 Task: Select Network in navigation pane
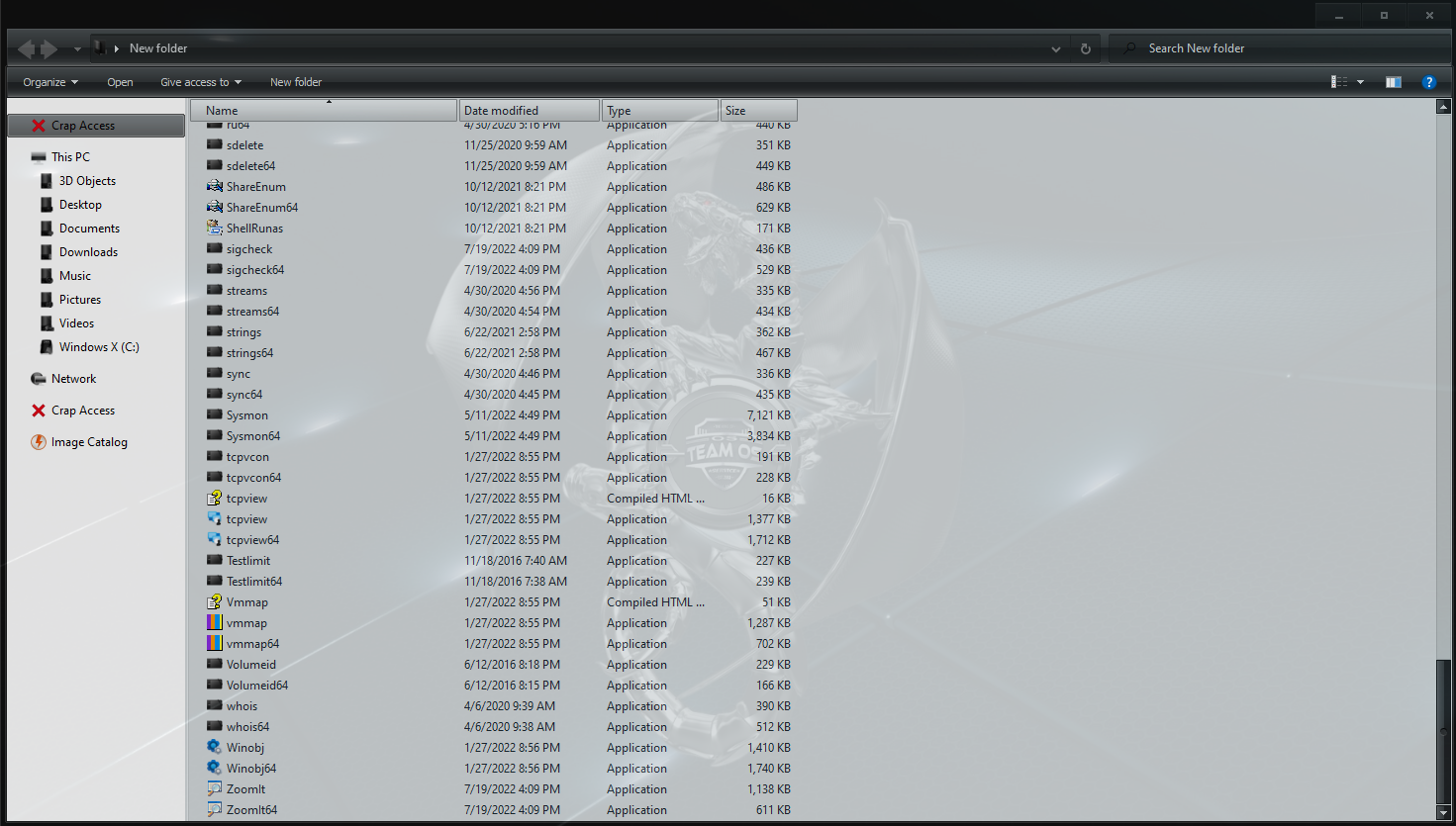[74, 379]
